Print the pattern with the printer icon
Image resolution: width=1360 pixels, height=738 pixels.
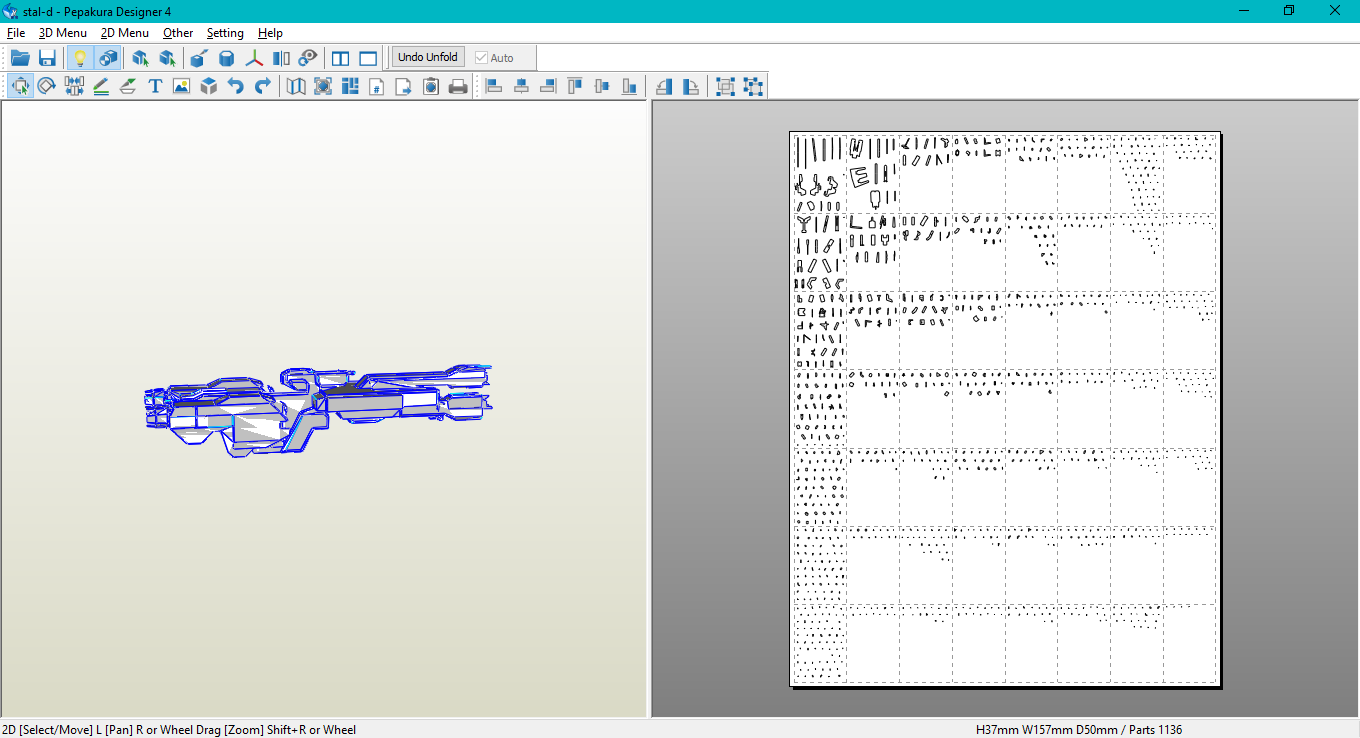[x=458, y=86]
